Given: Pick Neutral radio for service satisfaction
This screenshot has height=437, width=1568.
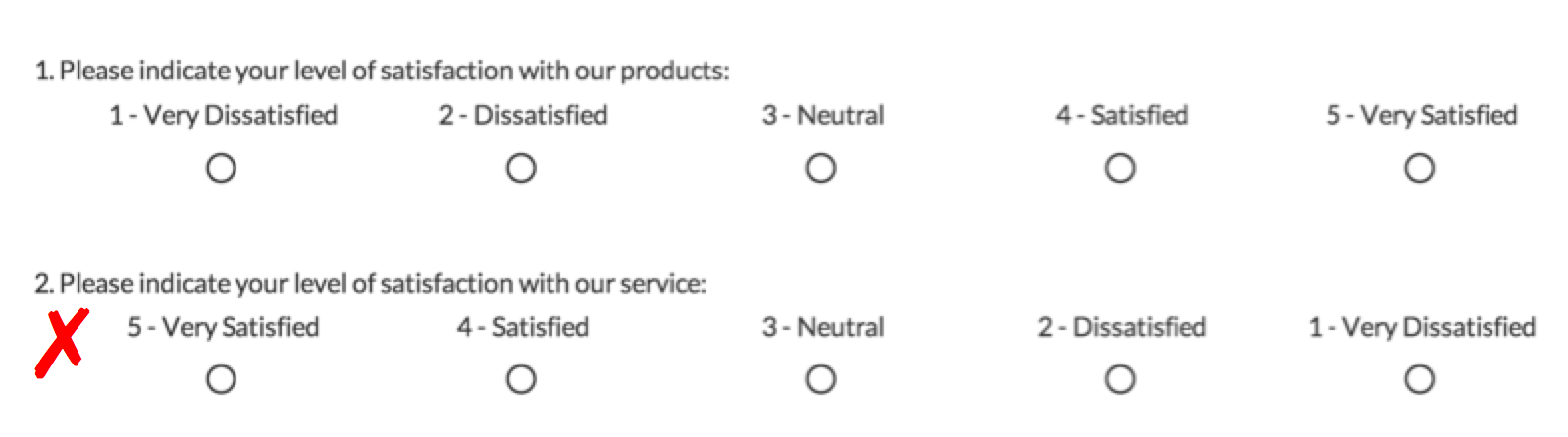Looking at the screenshot, I should (x=820, y=379).
